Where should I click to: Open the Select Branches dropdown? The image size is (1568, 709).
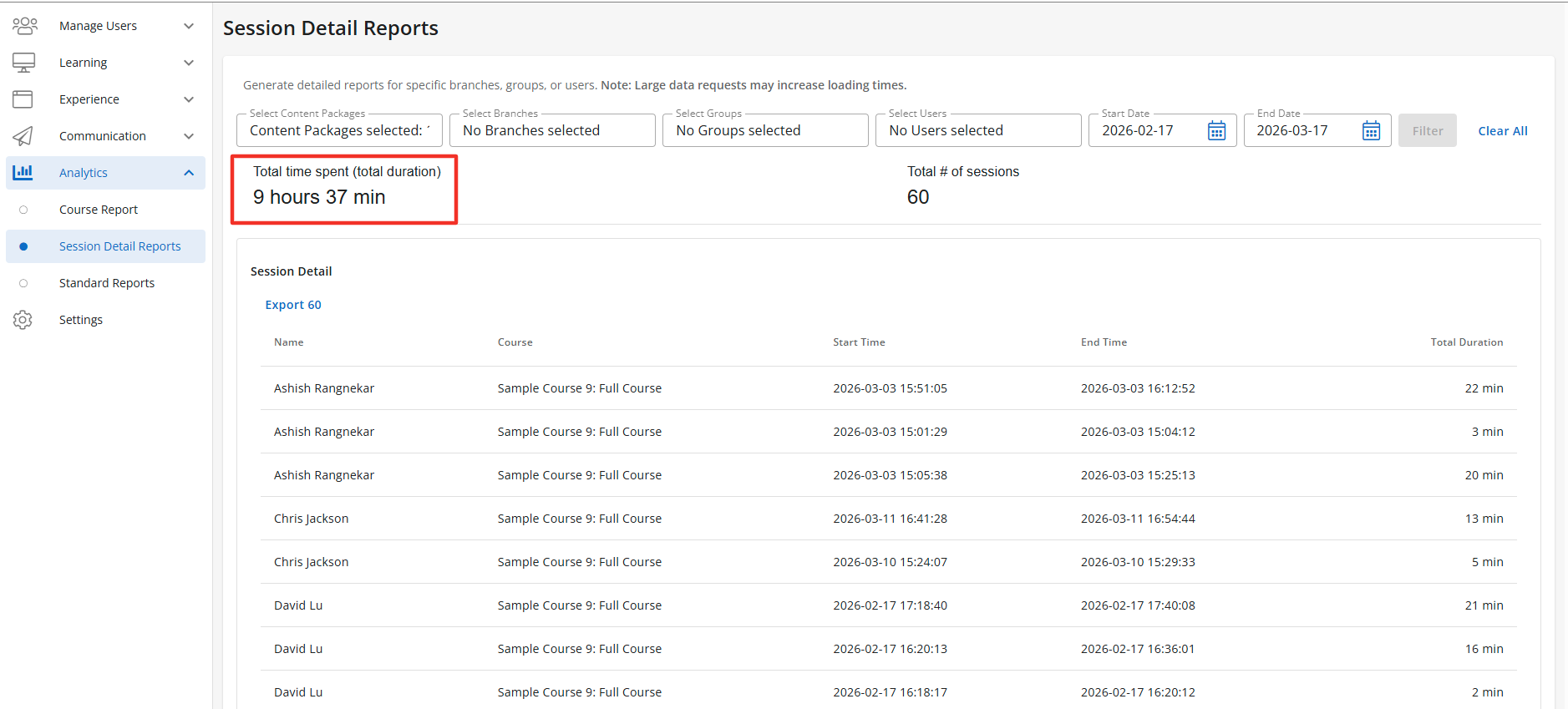[x=551, y=131]
